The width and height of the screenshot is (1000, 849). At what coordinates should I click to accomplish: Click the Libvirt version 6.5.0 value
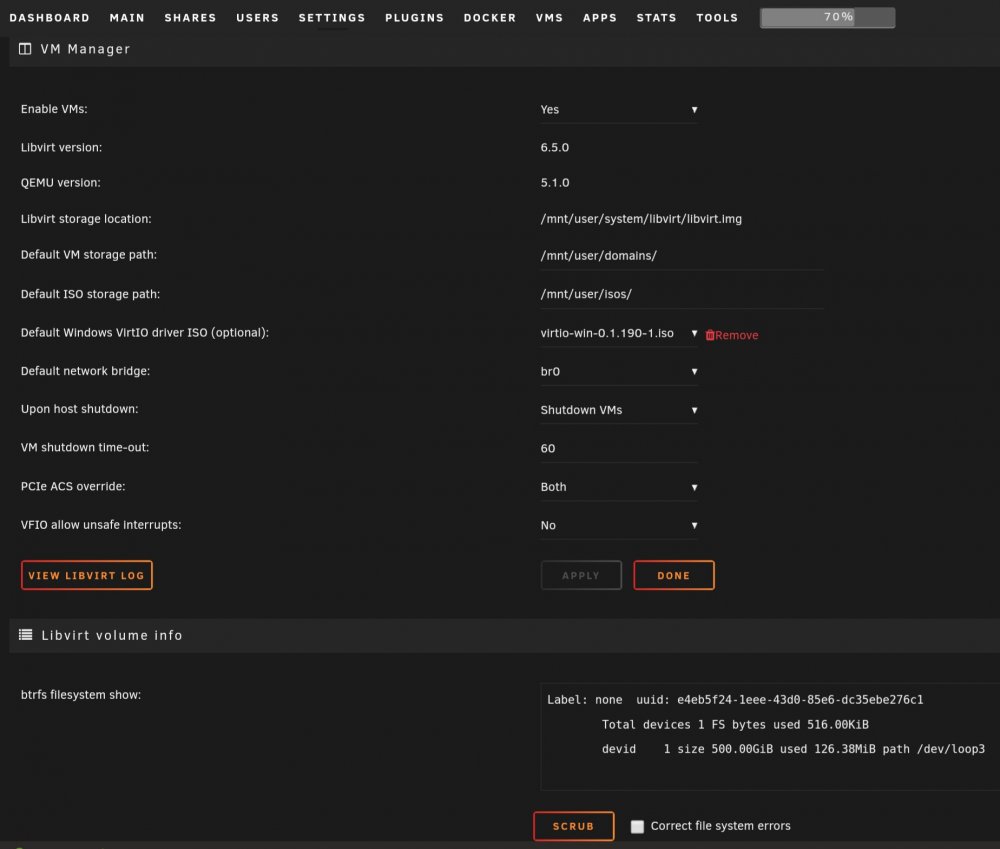pyautogui.click(x=554, y=147)
